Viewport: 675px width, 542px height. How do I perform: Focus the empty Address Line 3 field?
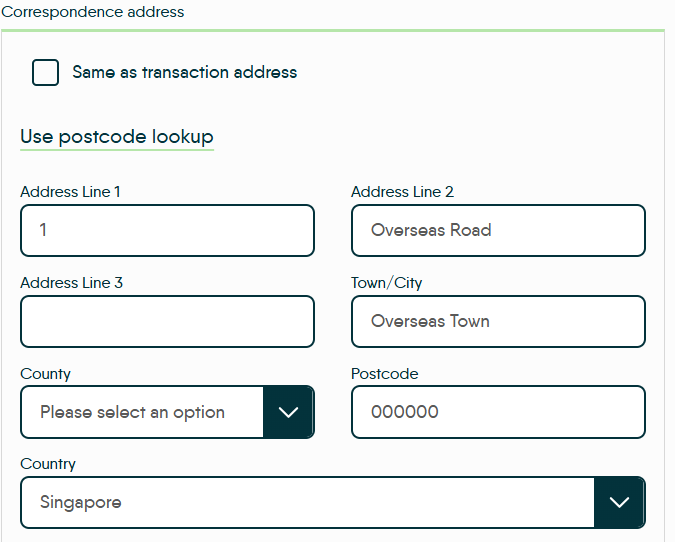167,321
